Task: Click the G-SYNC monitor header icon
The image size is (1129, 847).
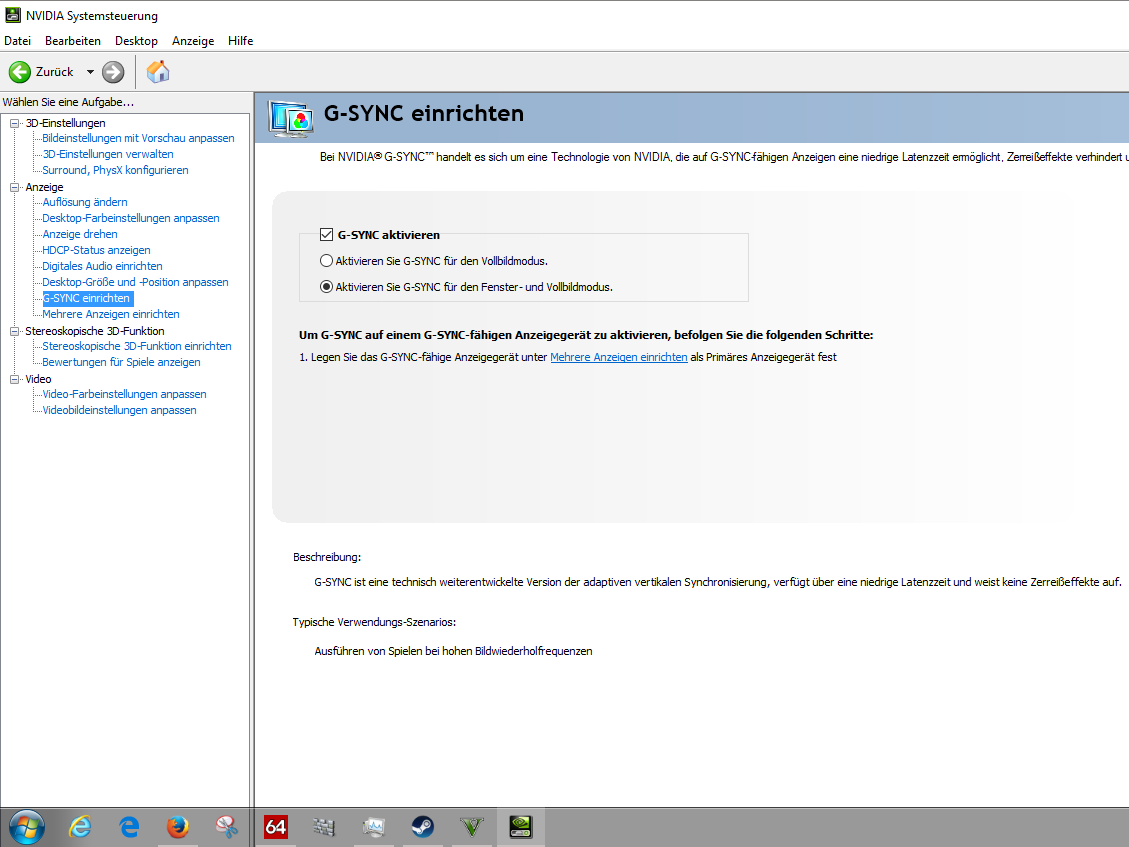Action: pyautogui.click(x=291, y=118)
